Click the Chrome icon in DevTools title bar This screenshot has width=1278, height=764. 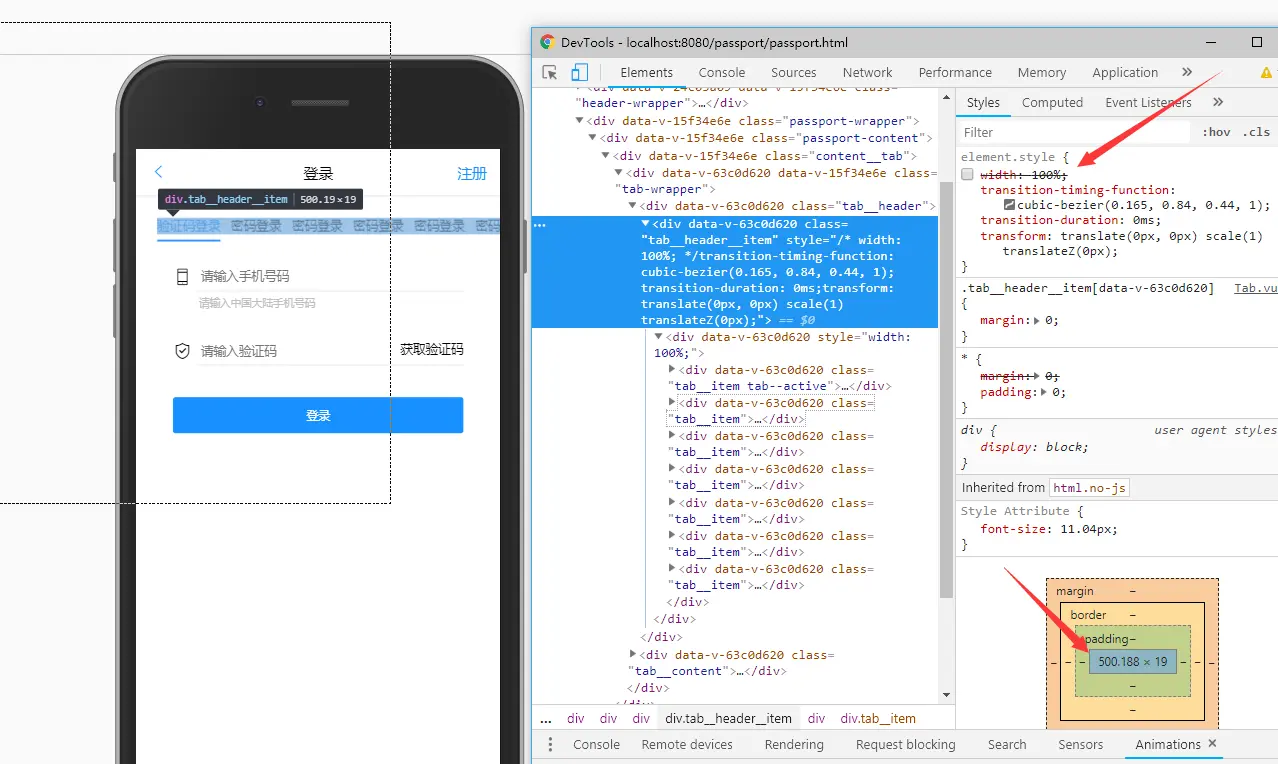tap(547, 42)
